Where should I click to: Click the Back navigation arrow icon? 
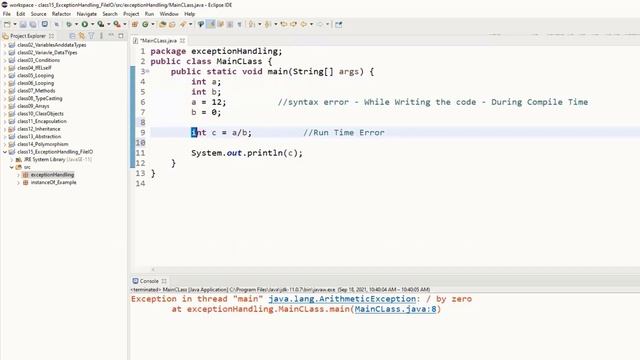tap(304, 24)
